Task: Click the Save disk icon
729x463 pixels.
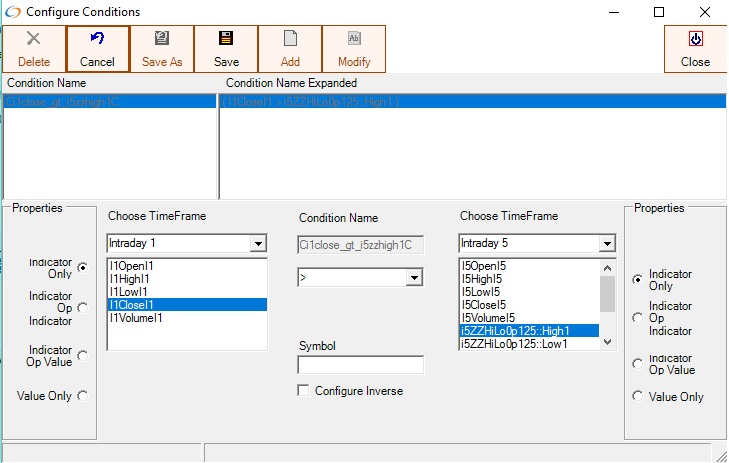Action: click(226, 40)
